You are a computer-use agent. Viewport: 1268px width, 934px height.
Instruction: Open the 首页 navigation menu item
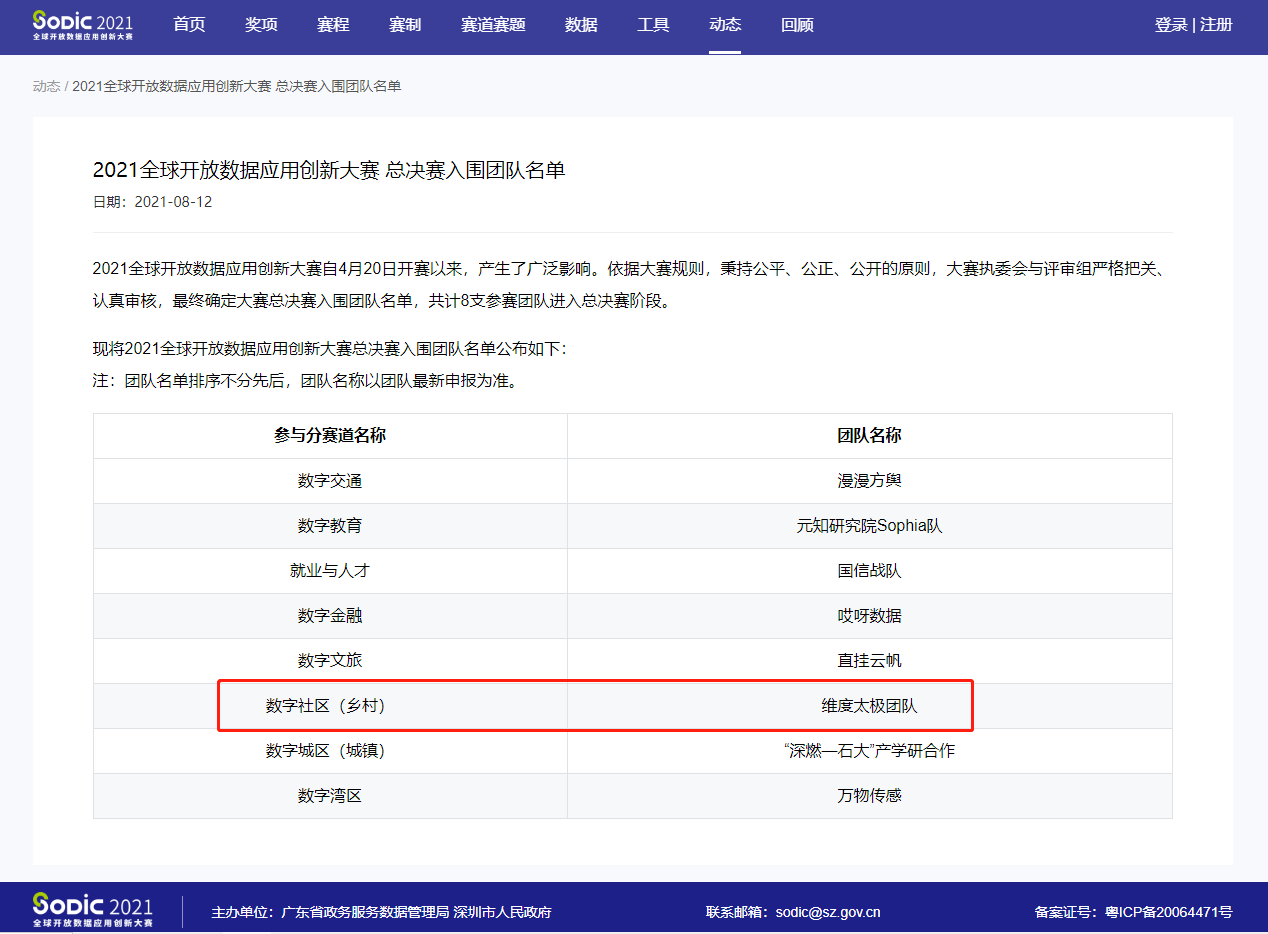(x=189, y=25)
